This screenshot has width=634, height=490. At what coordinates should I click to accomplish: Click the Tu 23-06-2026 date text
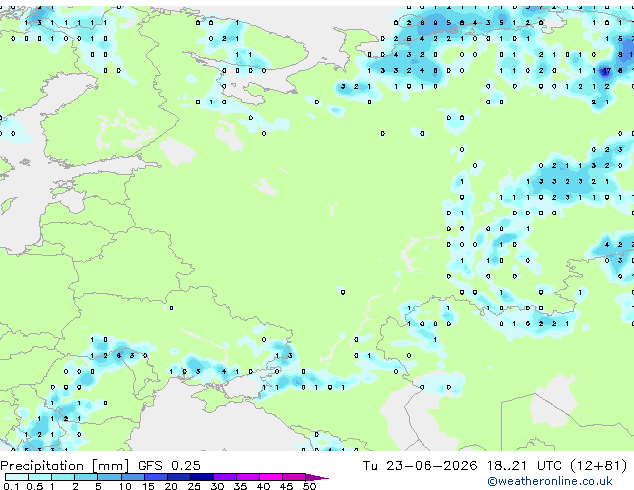pyautogui.click(x=420, y=465)
